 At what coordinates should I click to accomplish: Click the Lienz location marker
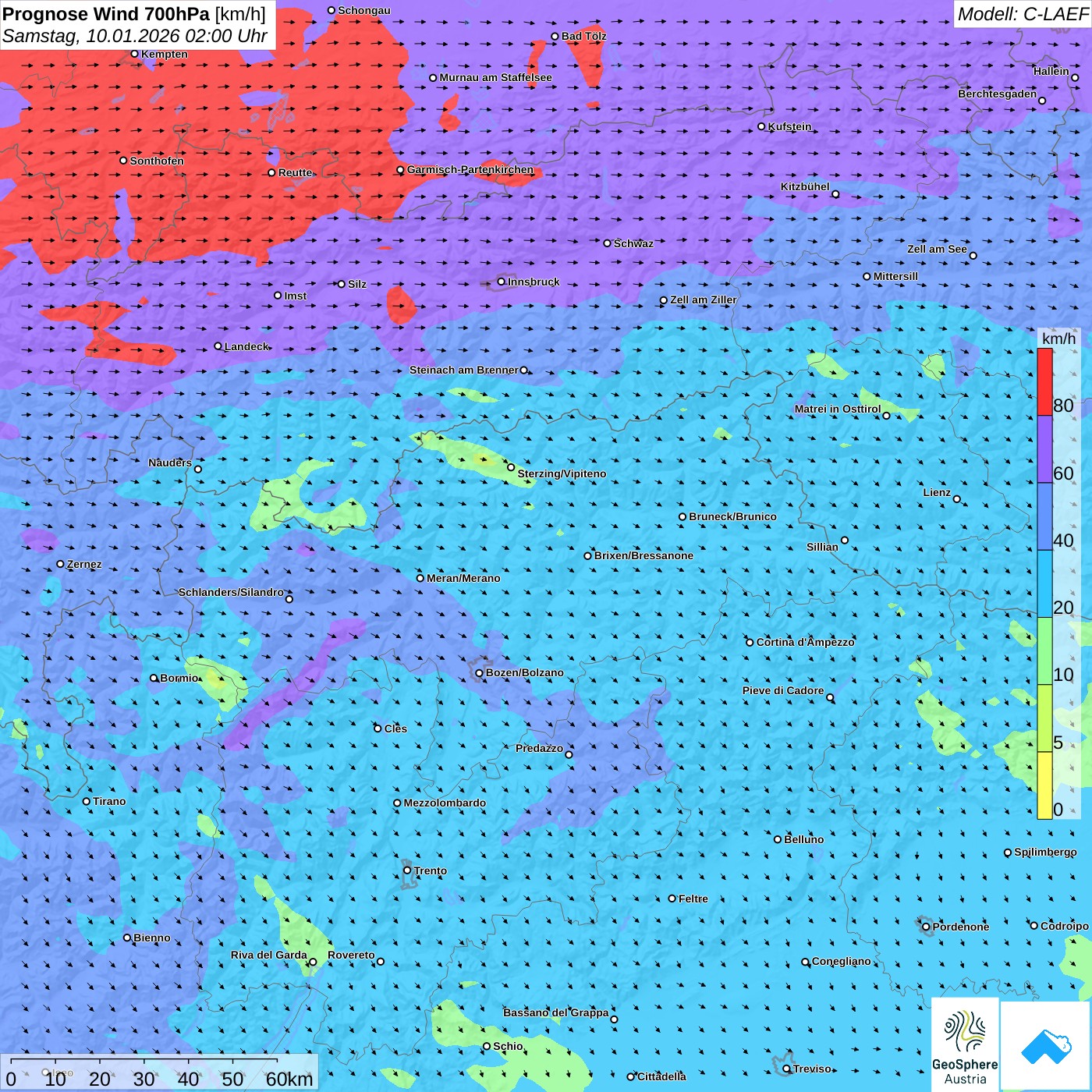click(x=957, y=499)
